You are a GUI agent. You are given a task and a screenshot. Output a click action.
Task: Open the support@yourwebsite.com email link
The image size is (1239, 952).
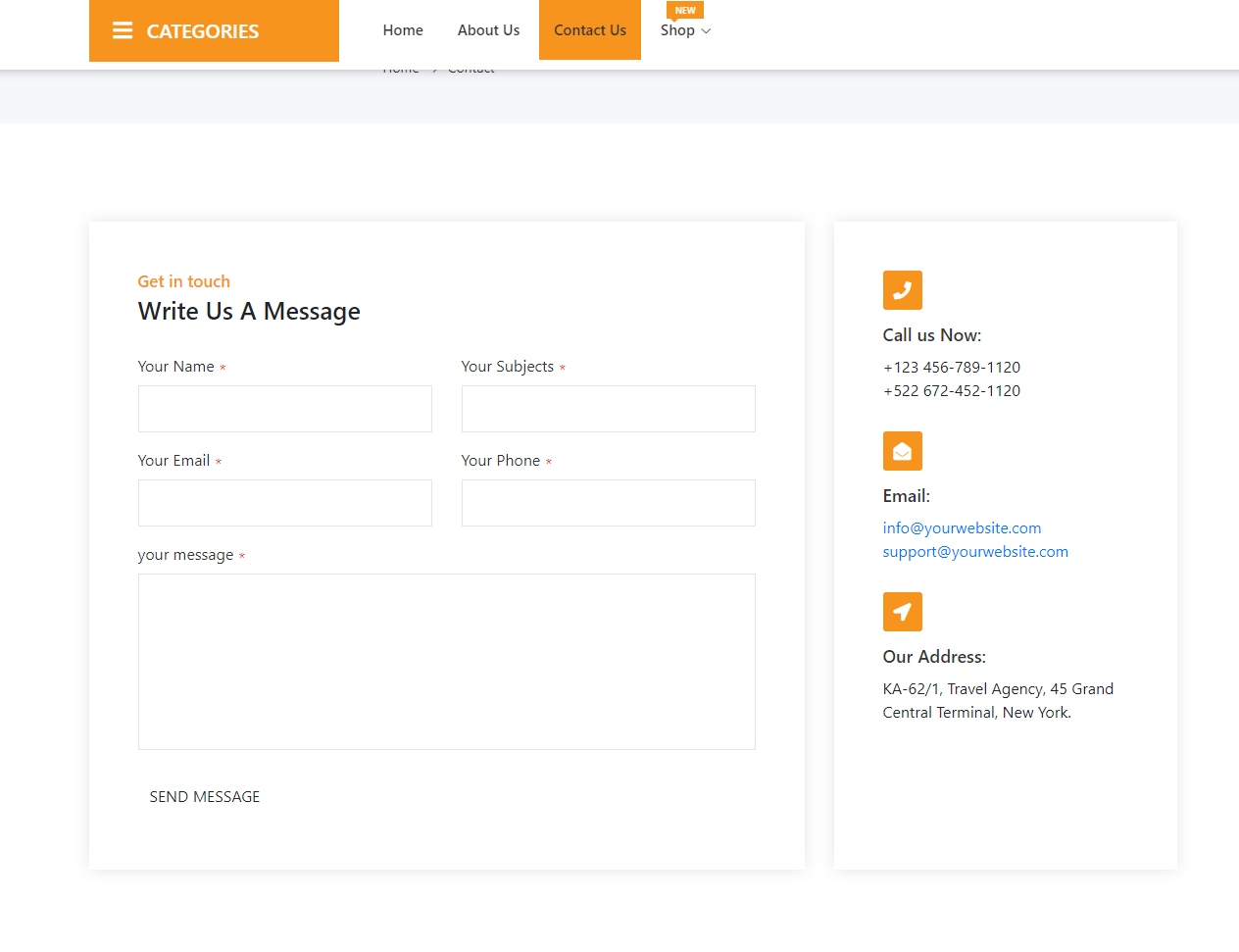tap(975, 551)
